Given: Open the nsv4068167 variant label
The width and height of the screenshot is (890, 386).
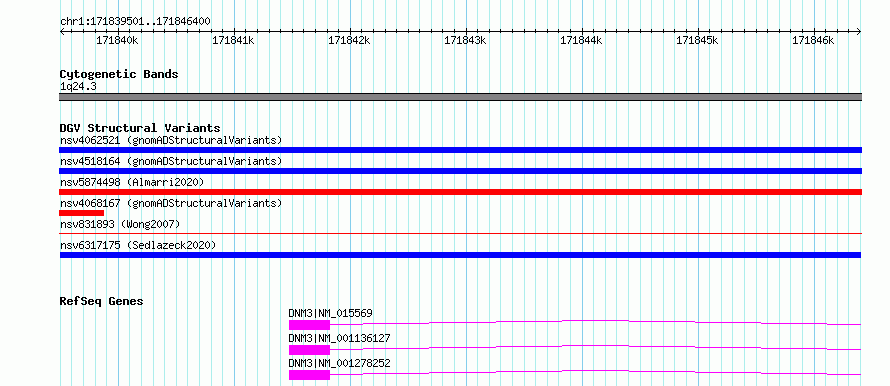Looking at the screenshot, I should (171, 203).
